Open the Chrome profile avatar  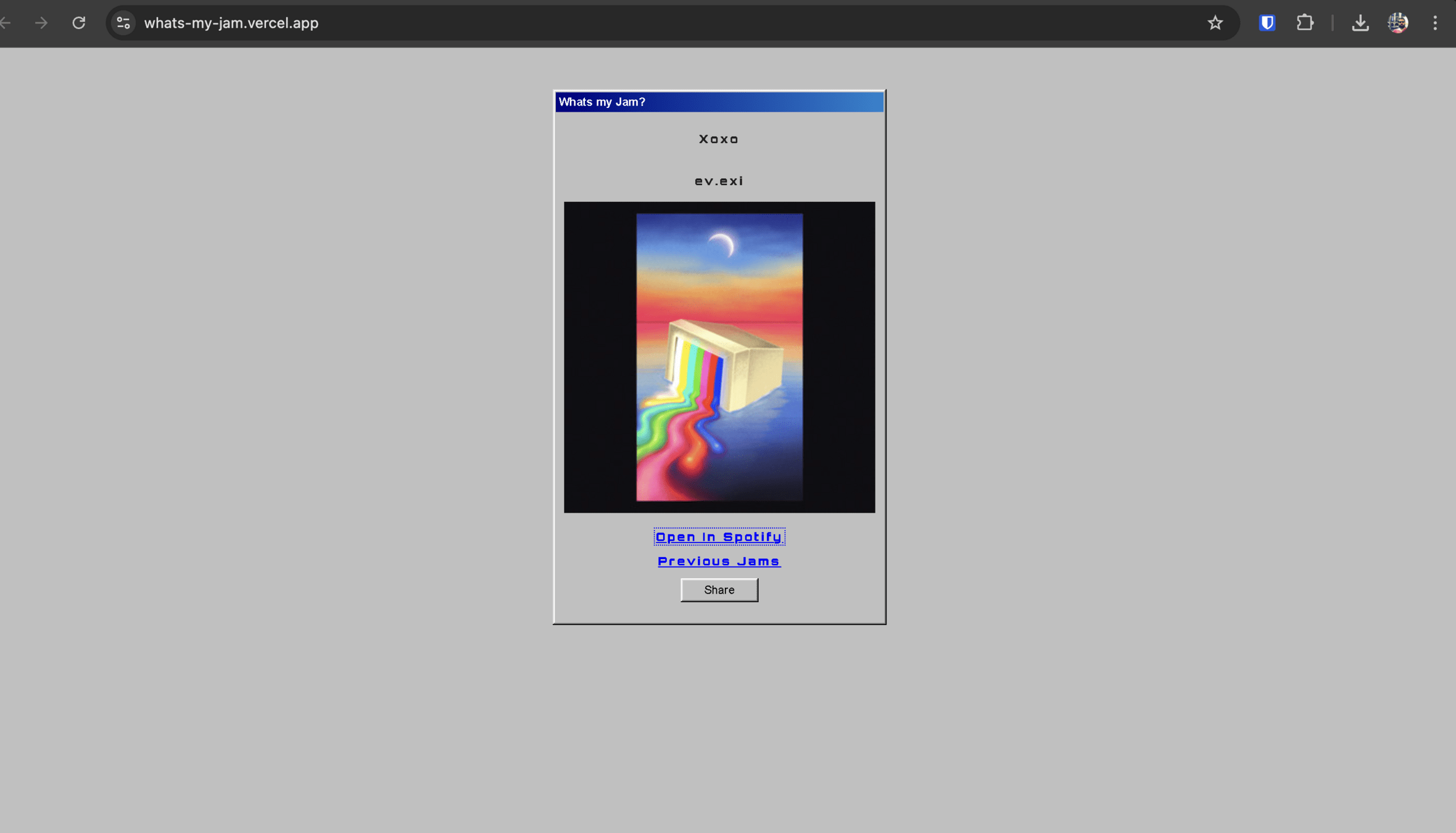point(1397,23)
